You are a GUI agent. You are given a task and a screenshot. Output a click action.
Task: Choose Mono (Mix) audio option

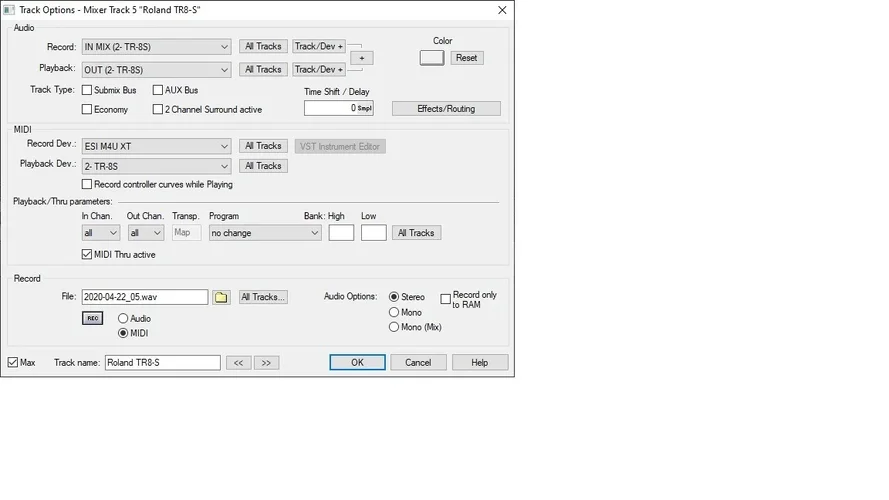(x=394, y=327)
